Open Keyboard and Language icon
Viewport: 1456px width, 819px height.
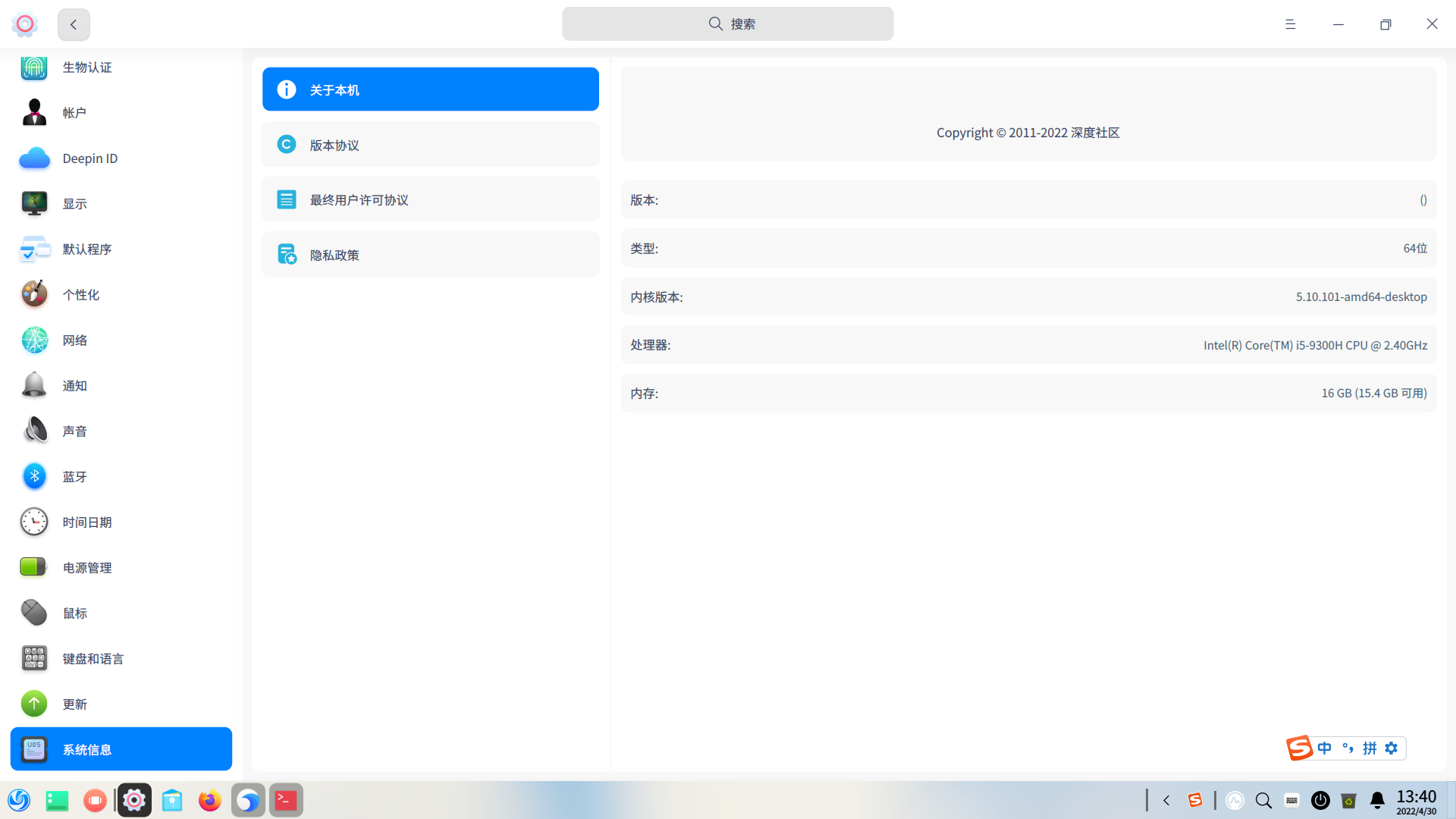[34, 658]
